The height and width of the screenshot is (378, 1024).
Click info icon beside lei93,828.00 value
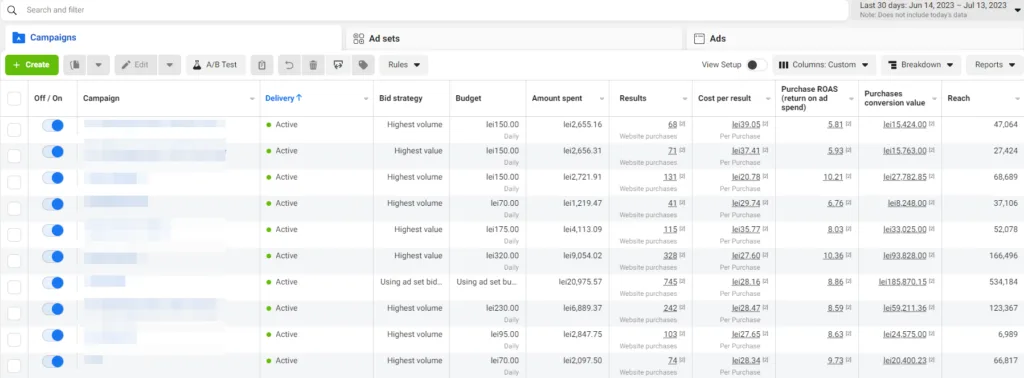pos(932,255)
